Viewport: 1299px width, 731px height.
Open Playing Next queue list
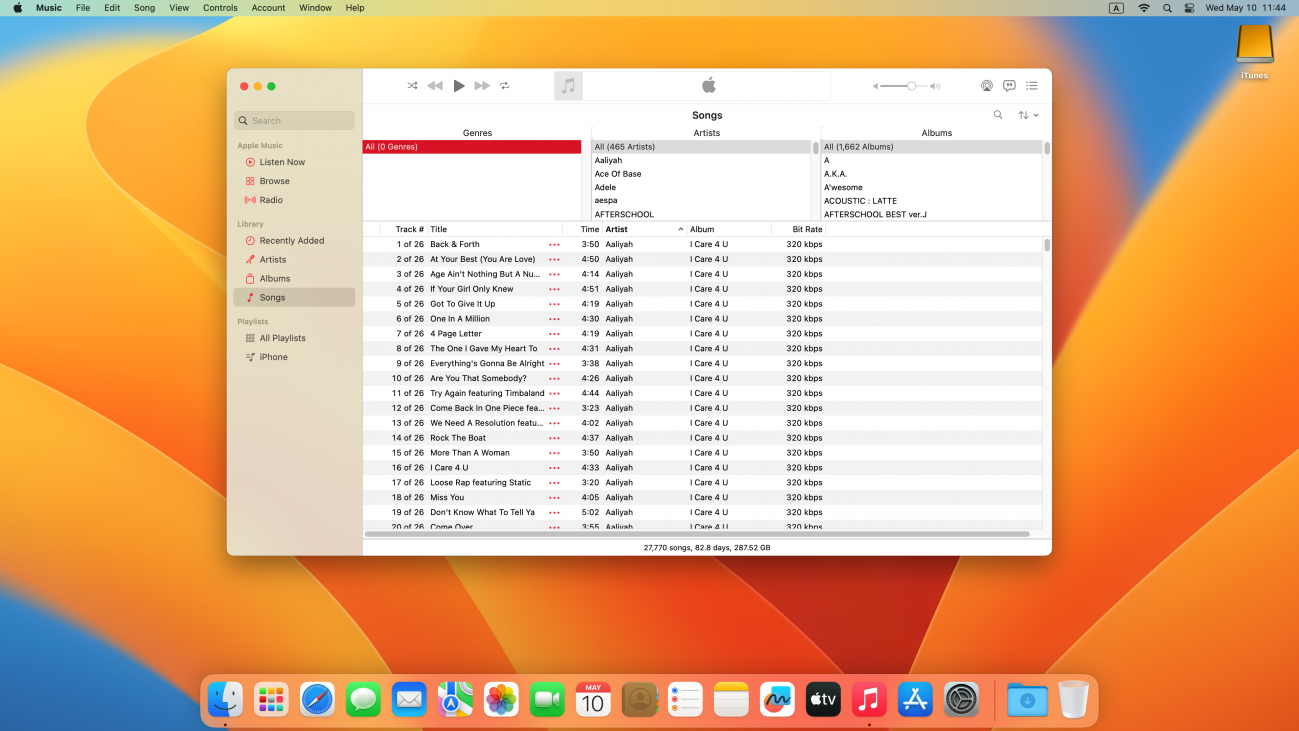(x=1032, y=86)
